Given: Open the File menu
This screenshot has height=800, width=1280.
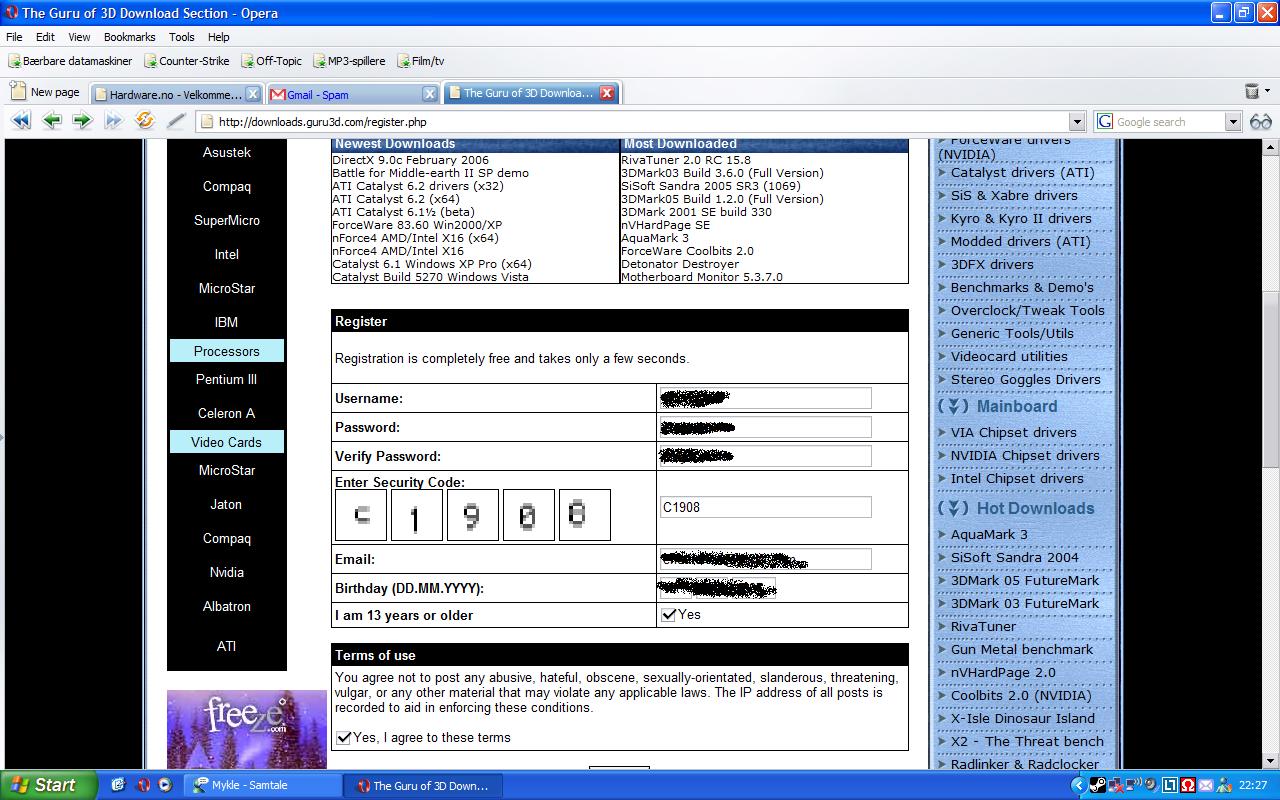Looking at the screenshot, I should [x=14, y=37].
